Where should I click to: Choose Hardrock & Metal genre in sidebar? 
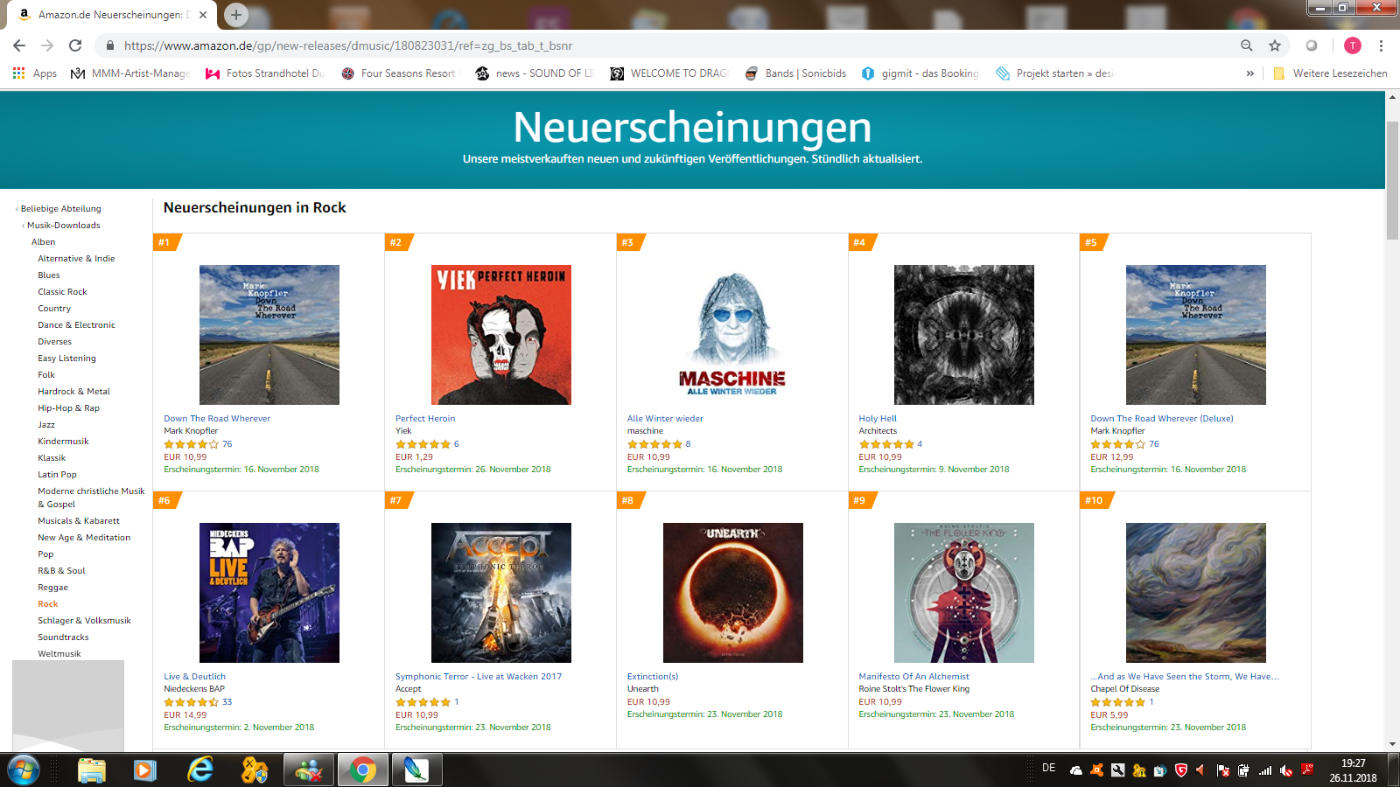[x=74, y=391]
